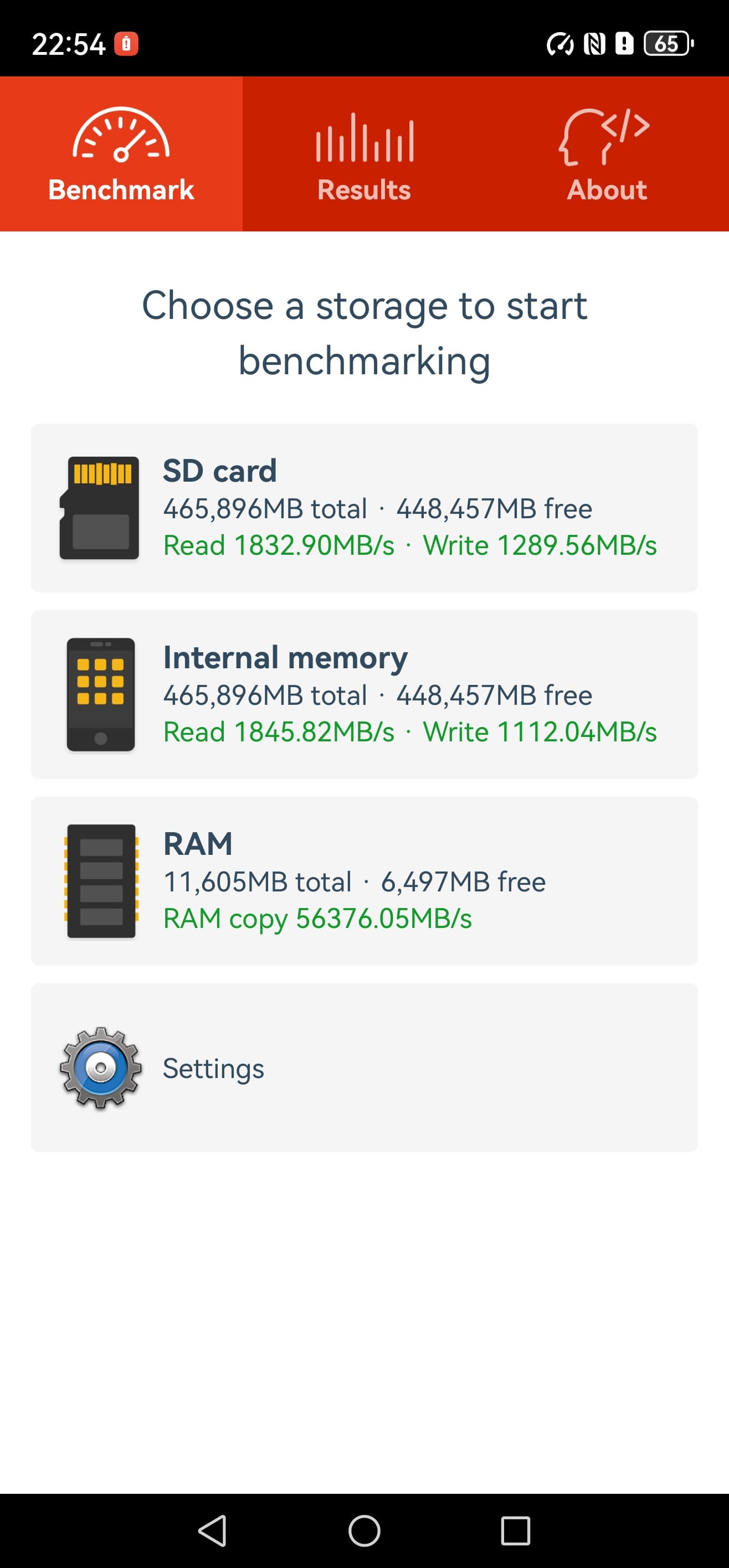Open the About tab label
729x1568 pixels.
607,190
